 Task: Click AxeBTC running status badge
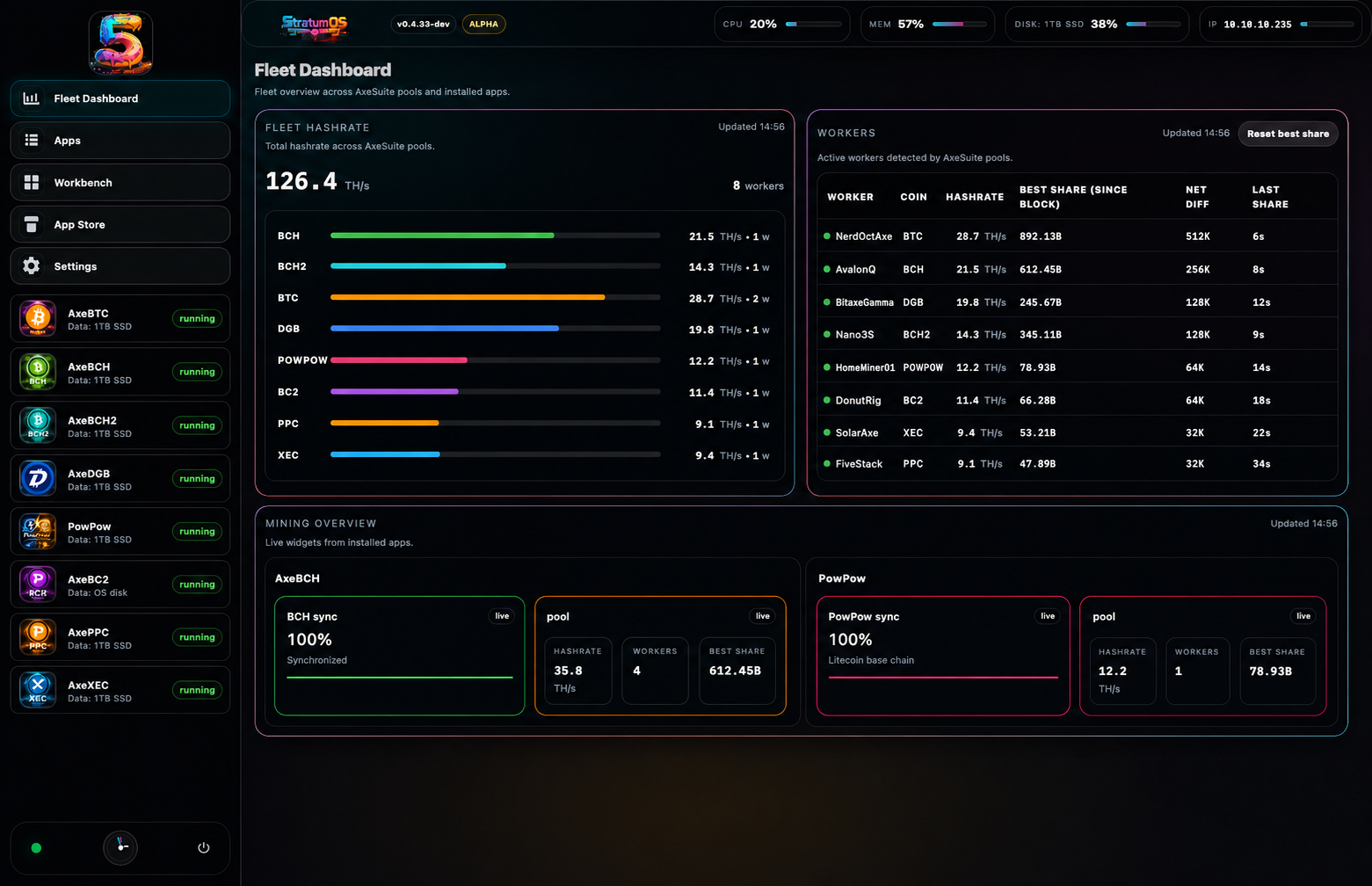197,319
